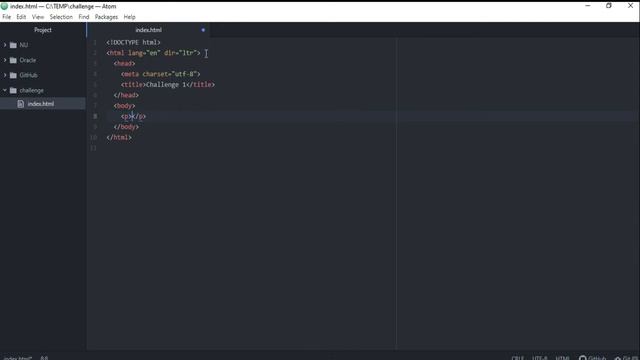Screen dimensions: 640x360
Task: Place cursor inside the p tag
Action: click(132, 116)
